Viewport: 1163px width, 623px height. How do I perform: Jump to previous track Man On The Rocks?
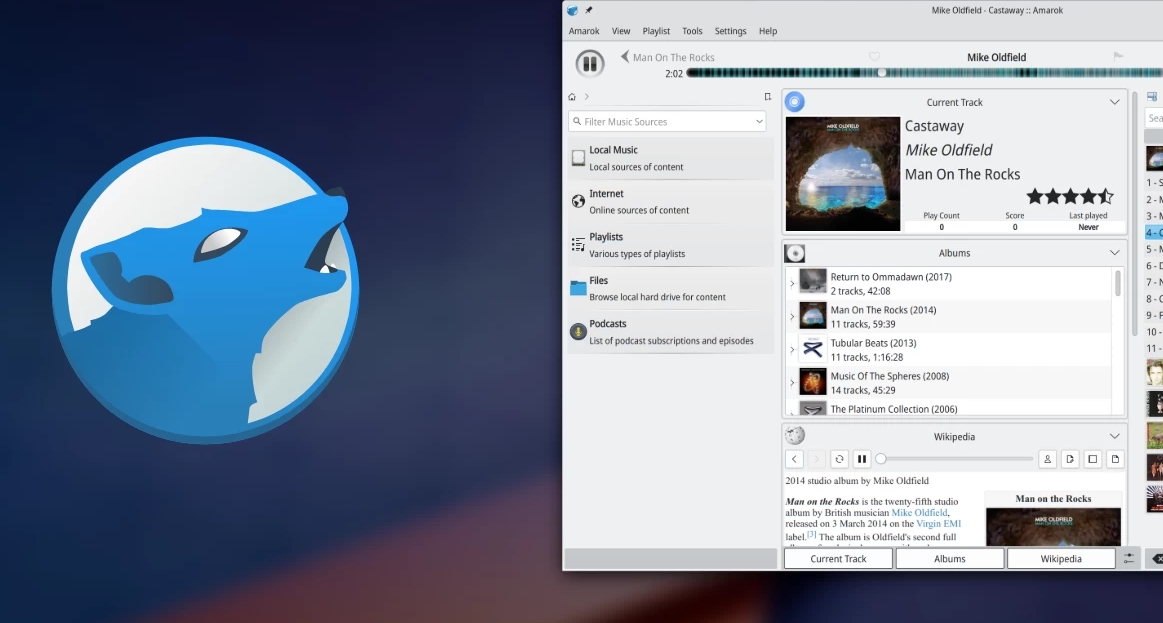coord(668,57)
